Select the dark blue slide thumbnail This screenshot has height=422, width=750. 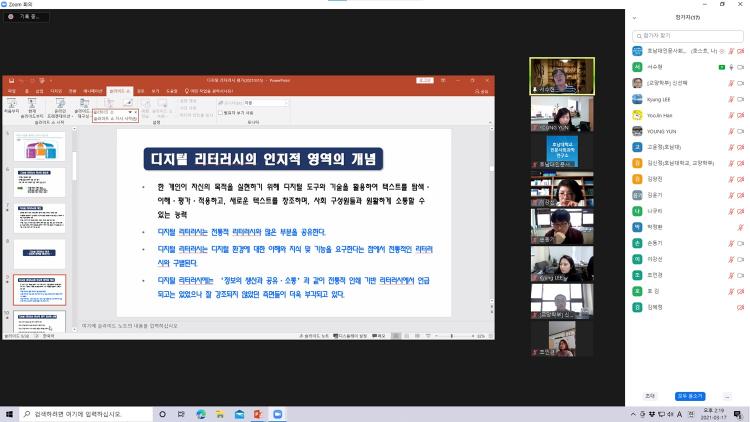pos(39,253)
